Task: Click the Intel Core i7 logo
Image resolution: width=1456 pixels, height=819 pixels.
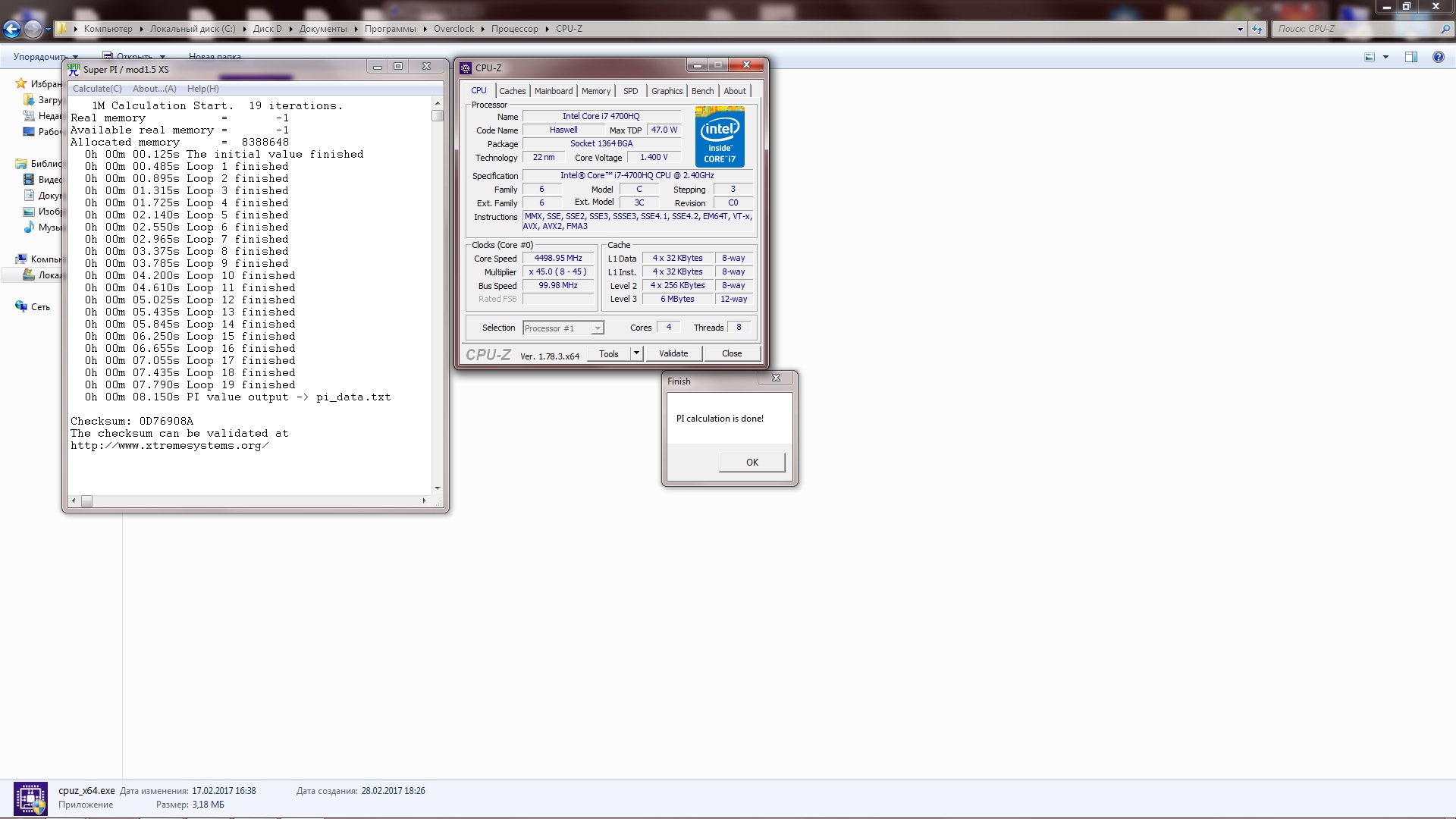Action: (x=720, y=136)
